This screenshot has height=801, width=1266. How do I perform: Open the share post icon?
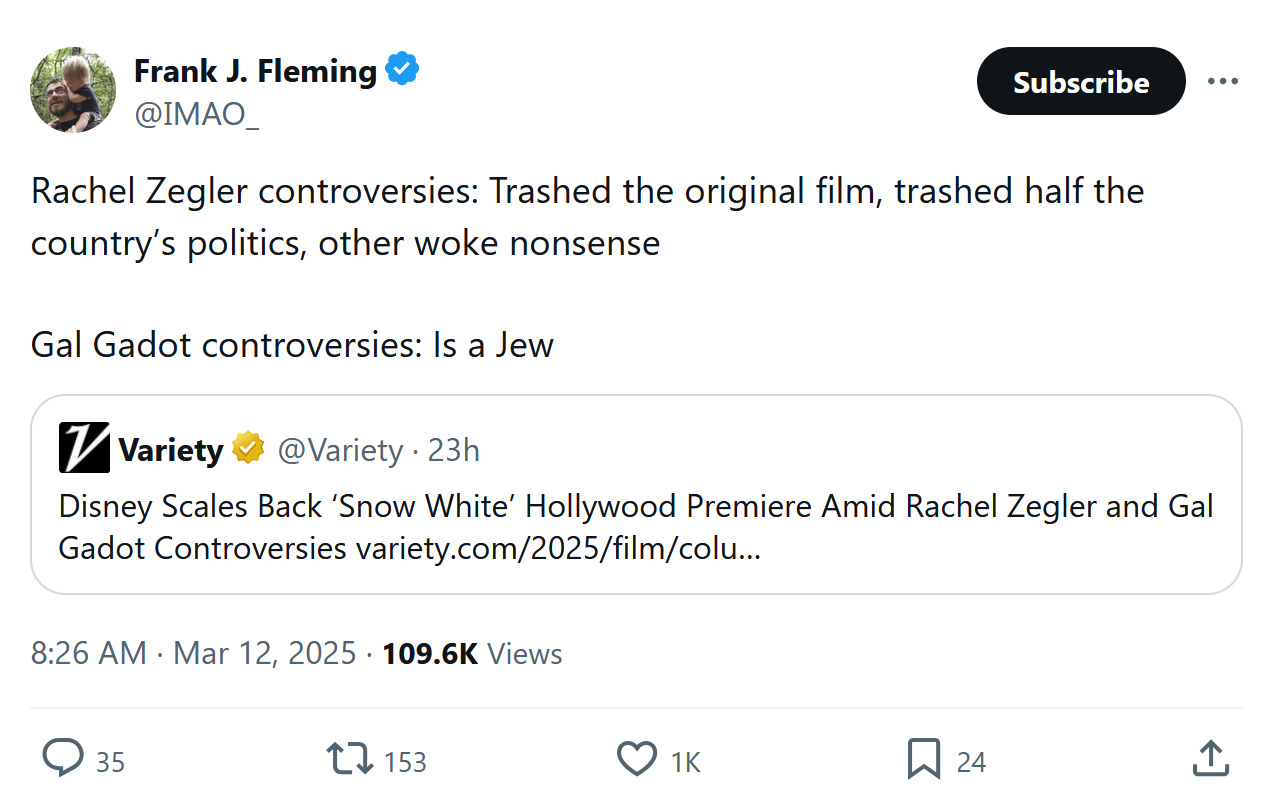tap(1209, 759)
